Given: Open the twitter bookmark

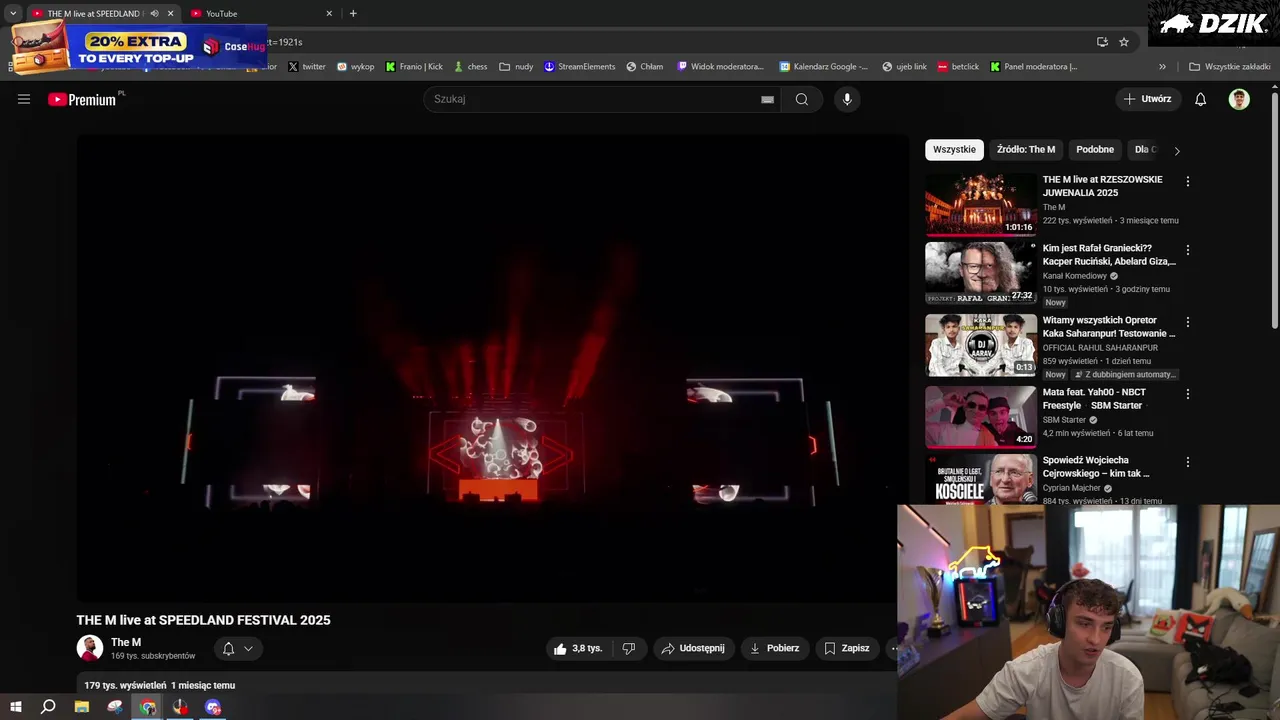Looking at the screenshot, I should click(307, 67).
